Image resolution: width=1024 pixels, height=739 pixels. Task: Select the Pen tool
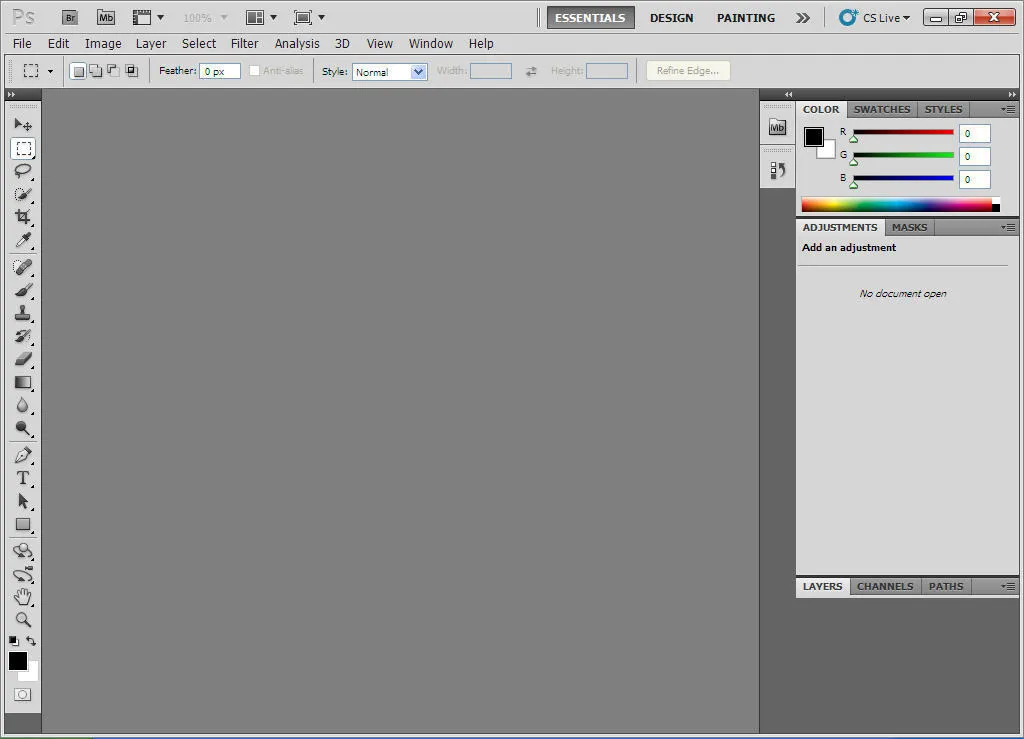23,455
